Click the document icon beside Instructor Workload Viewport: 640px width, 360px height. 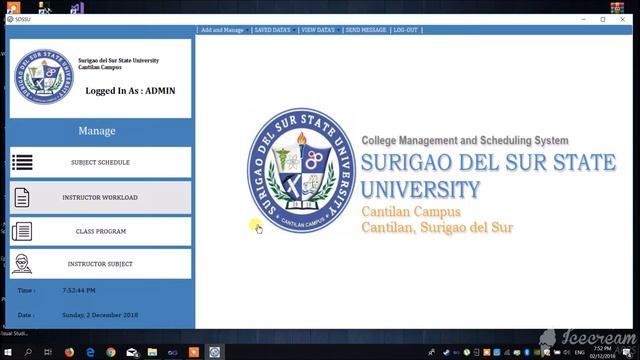pyautogui.click(x=22, y=198)
